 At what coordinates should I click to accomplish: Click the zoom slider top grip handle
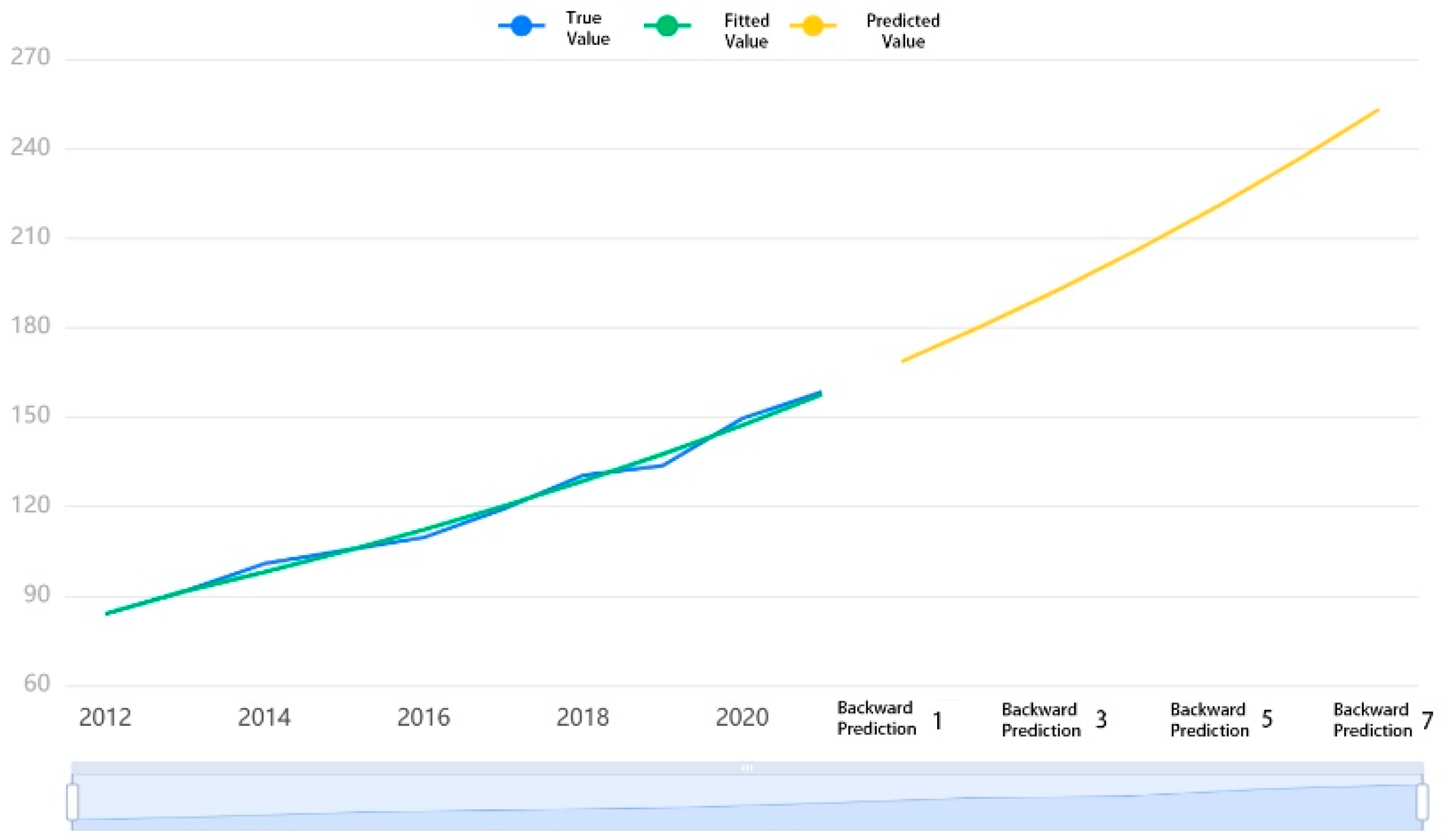(x=747, y=767)
